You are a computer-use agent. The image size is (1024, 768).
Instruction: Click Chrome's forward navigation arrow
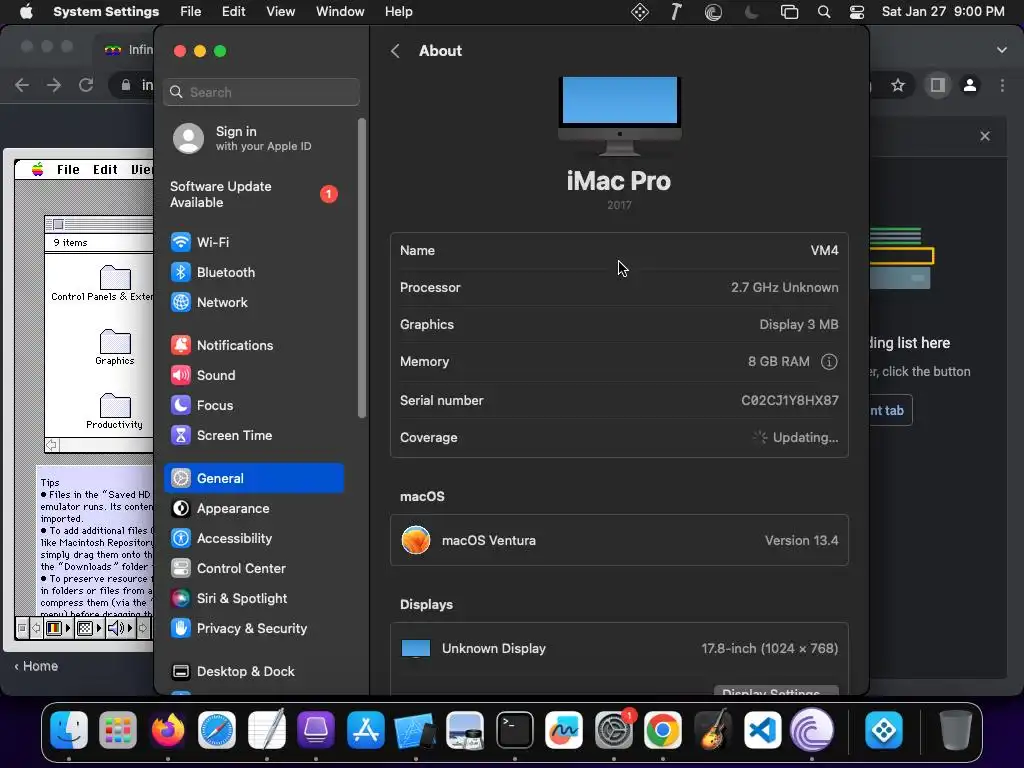pos(54,85)
